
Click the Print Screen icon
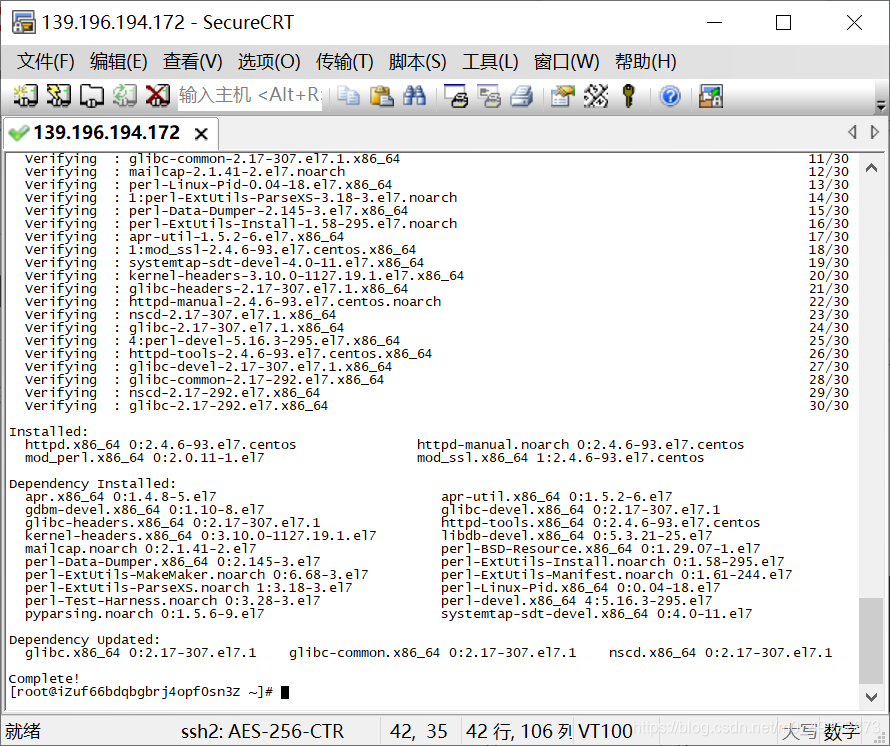click(x=456, y=96)
